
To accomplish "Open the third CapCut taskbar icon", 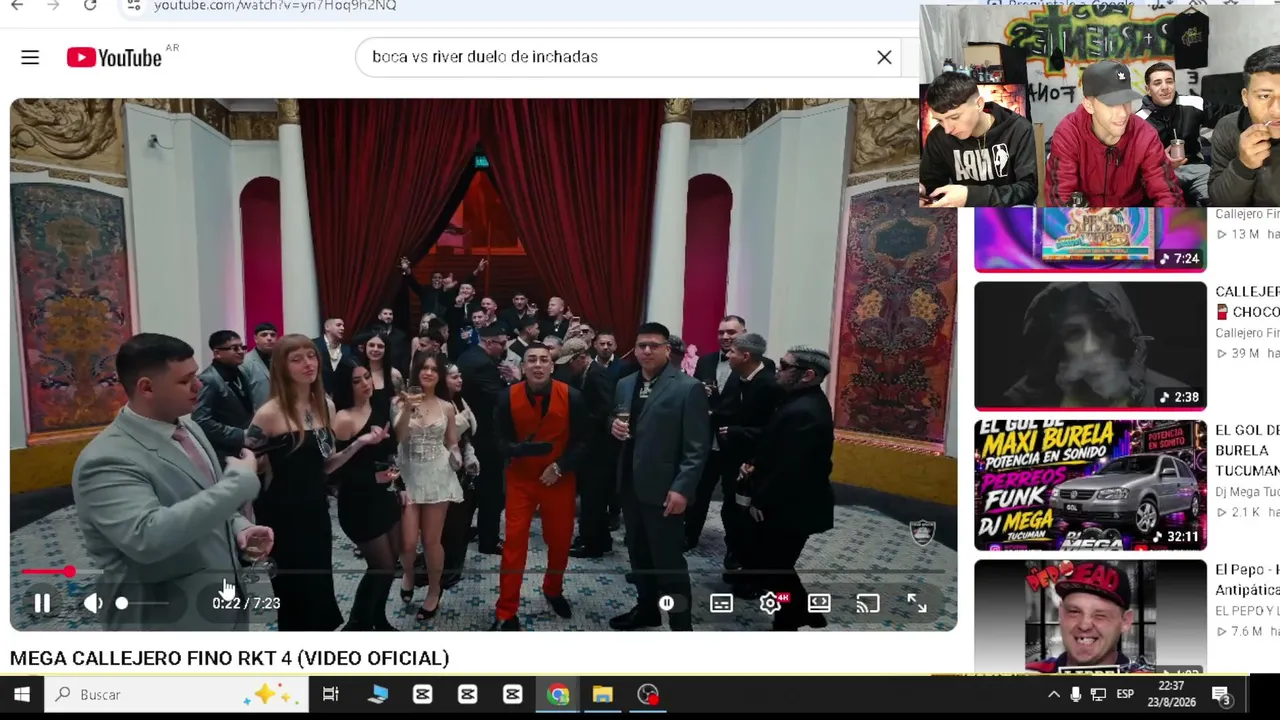I will [x=512, y=694].
